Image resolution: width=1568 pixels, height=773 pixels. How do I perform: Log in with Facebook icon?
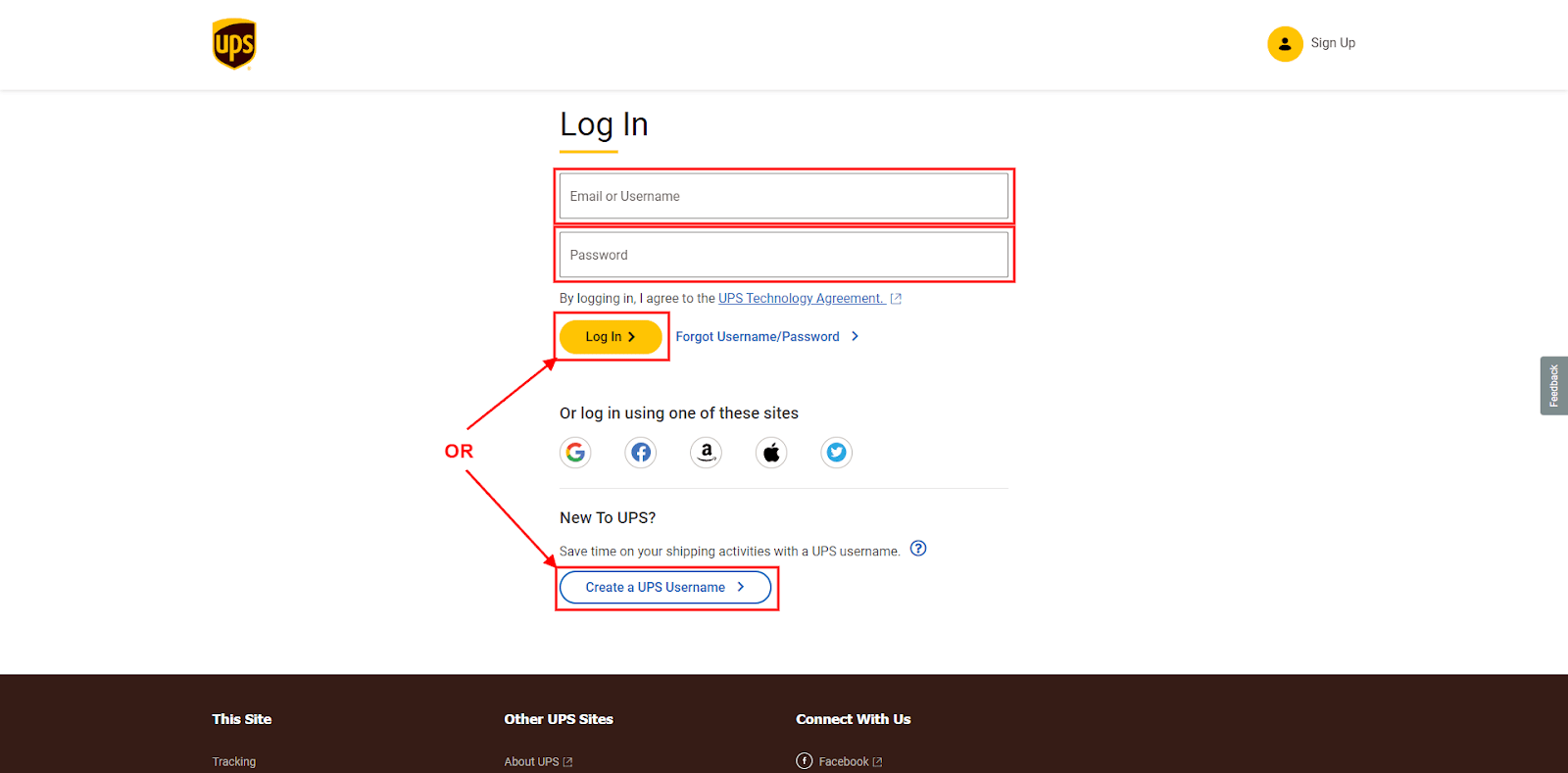pos(641,452)
